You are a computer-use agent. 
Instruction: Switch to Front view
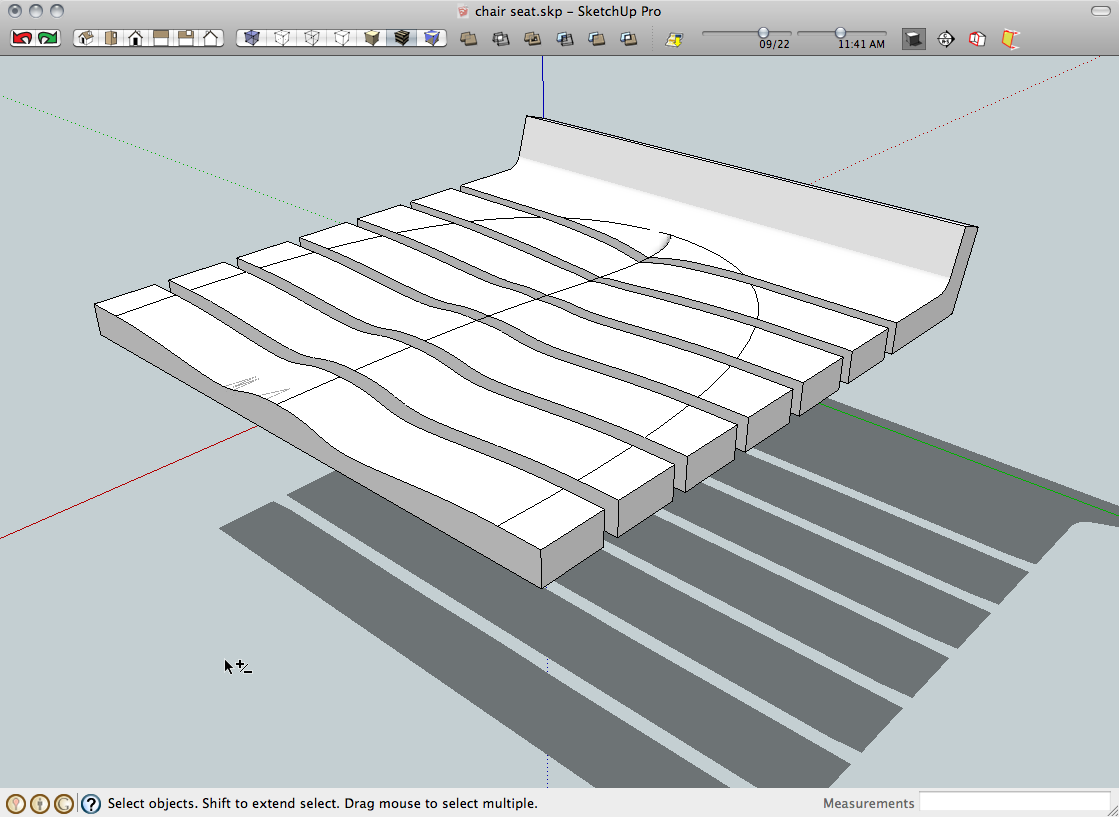135,38
